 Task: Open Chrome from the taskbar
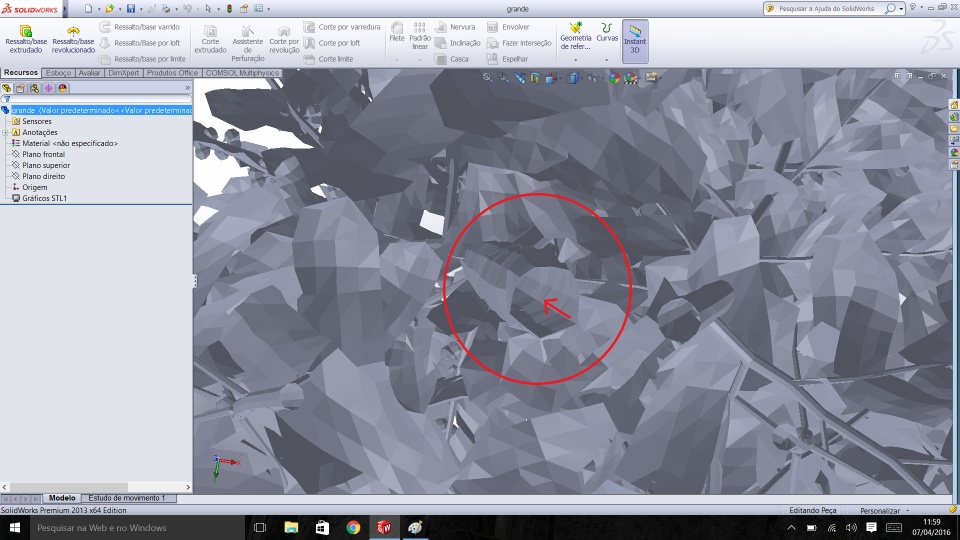tap(353, 527)
